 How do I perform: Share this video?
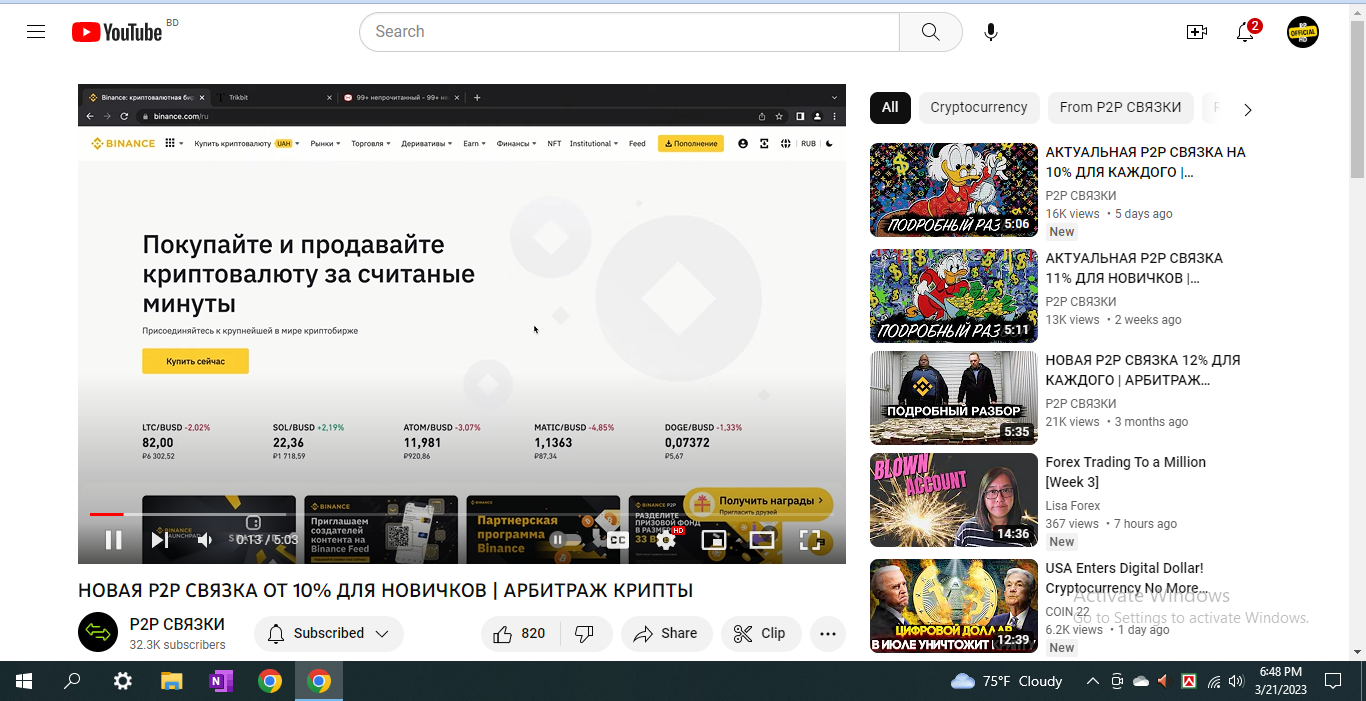(x=666, y=633)
